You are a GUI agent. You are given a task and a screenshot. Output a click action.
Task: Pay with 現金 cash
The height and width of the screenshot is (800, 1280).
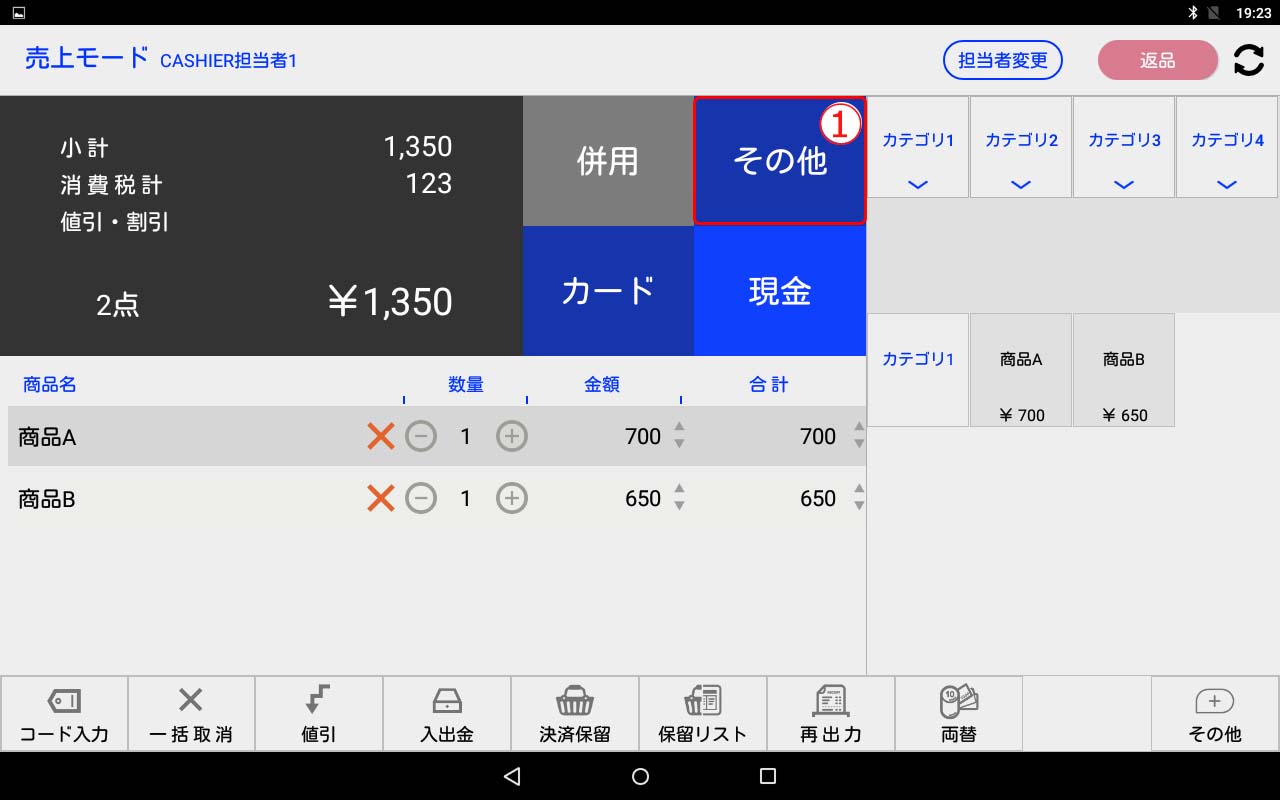point(780,291)
